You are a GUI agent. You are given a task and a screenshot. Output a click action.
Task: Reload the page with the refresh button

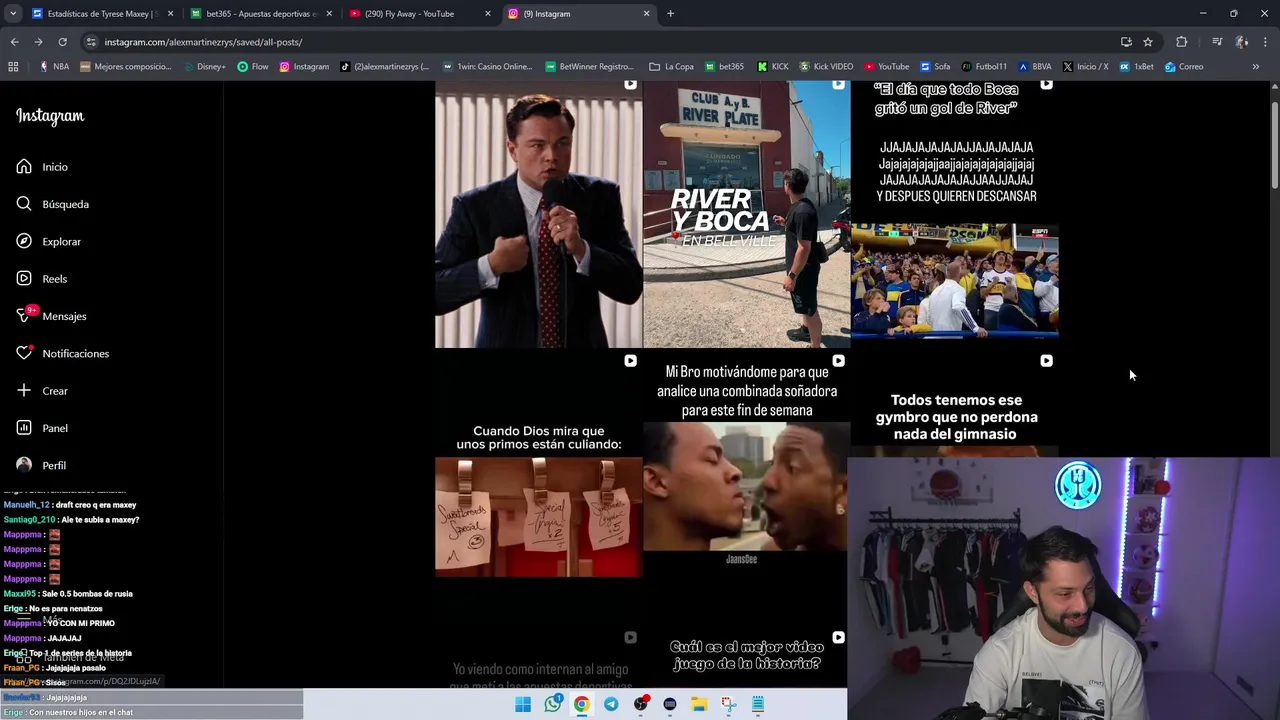(62, 42)
